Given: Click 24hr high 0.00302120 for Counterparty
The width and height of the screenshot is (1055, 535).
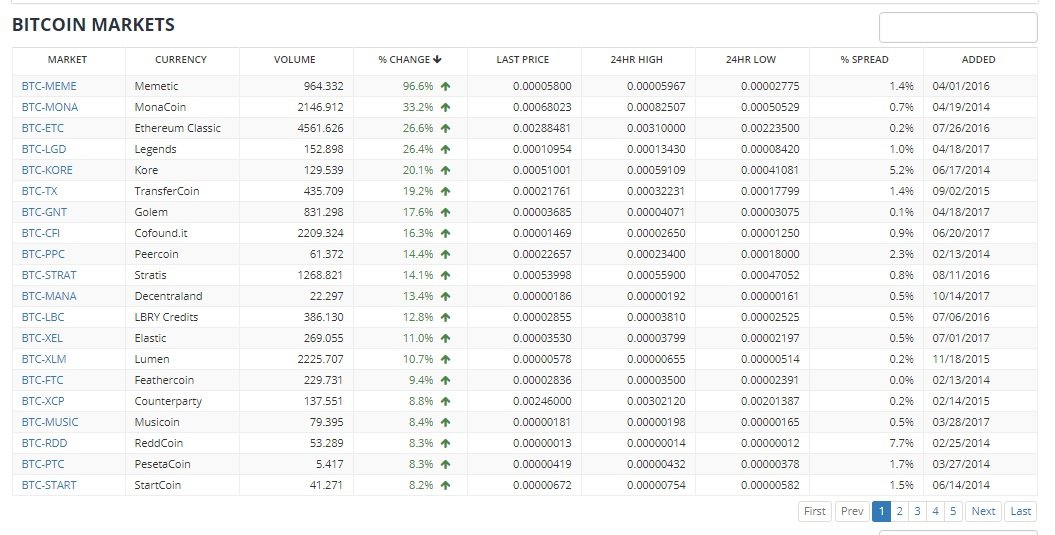Looking at the screenshot, I should [656, 401].
